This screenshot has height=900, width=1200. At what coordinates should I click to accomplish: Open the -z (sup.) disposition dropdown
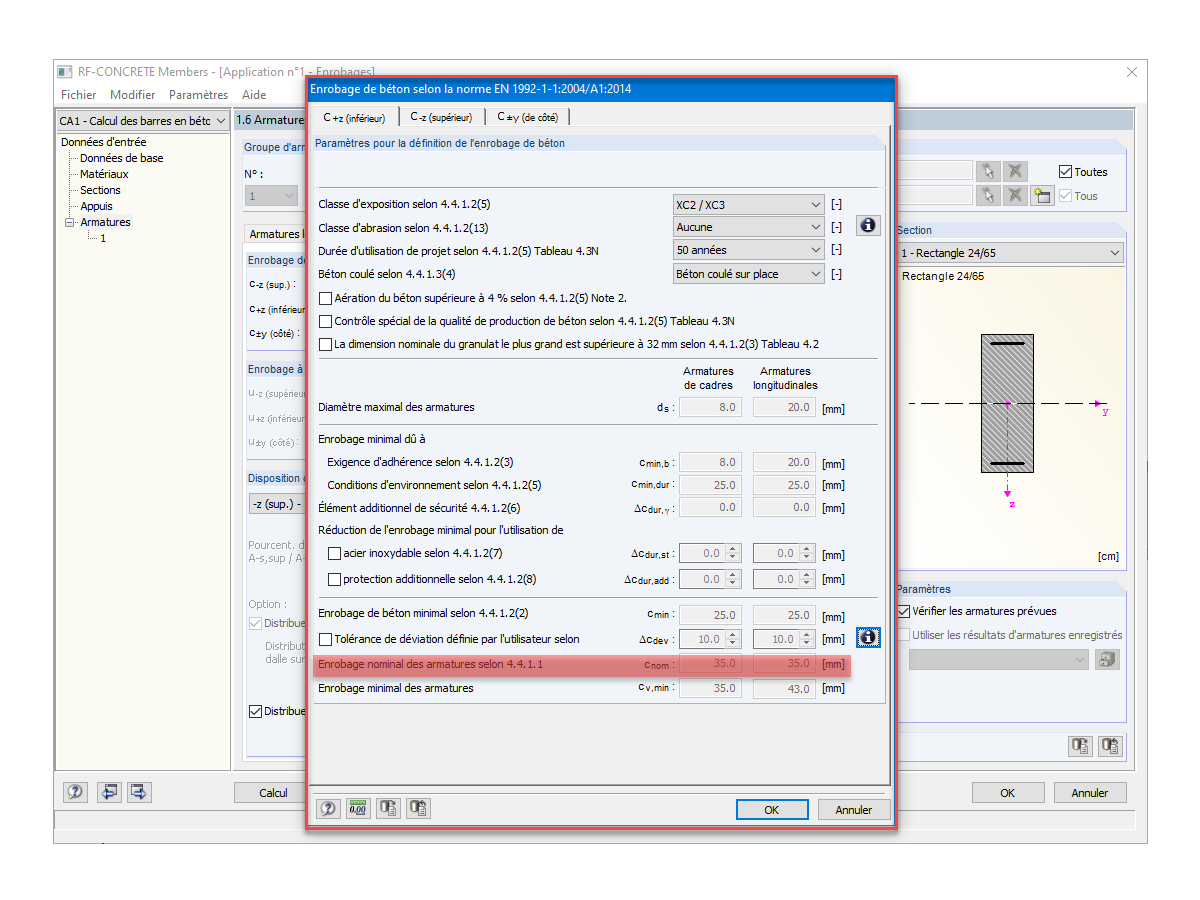coord(277,504)
